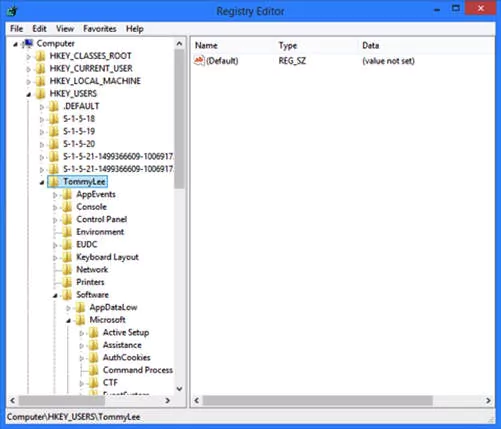Collapse the HKEY_USERS key

pos(29,95)
